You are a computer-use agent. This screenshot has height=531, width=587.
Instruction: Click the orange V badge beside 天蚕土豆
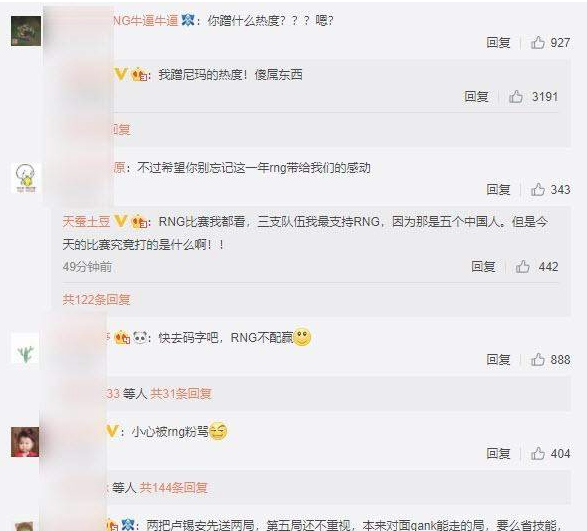(x=120, y=221)
